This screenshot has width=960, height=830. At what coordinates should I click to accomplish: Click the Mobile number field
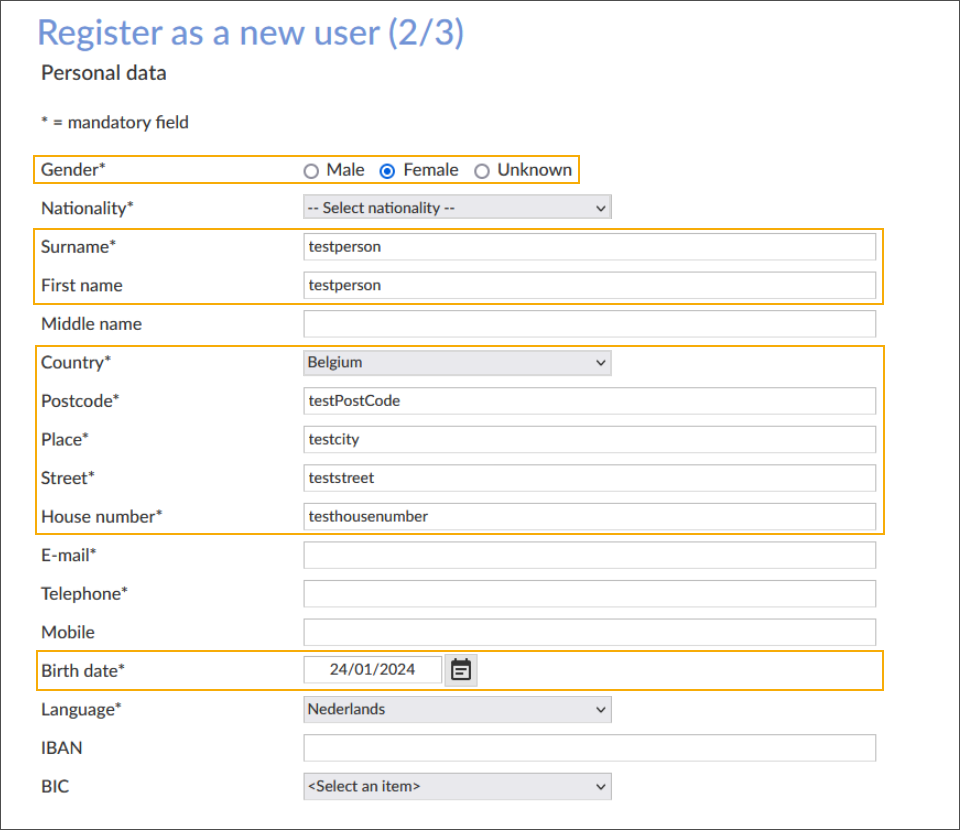point(589,632)
